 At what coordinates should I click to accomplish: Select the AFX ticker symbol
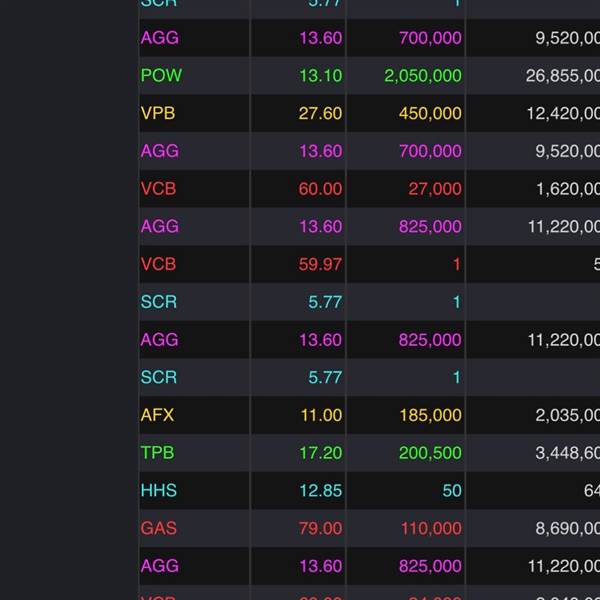pyautogui.click(x=157, y=415)
